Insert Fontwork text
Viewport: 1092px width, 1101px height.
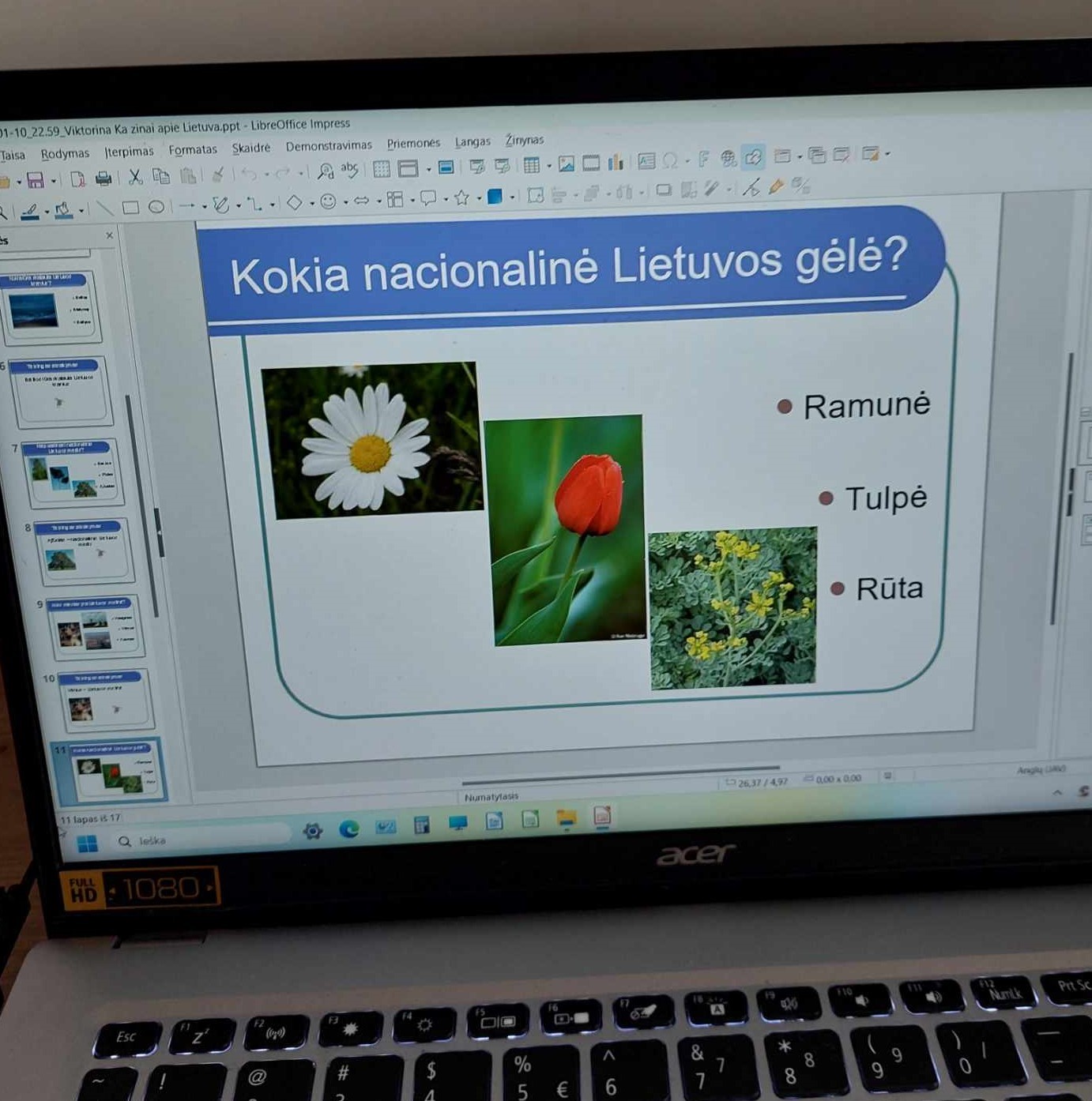coord(704,159)
